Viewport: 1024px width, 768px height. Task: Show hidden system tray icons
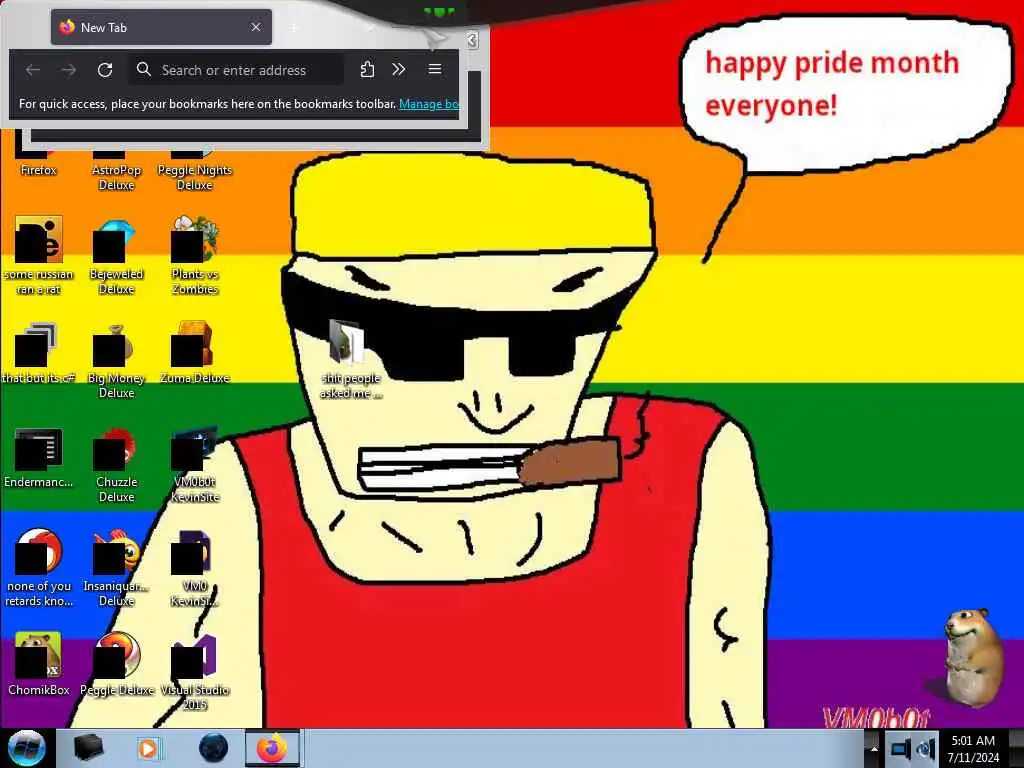(x=873, y=750)
